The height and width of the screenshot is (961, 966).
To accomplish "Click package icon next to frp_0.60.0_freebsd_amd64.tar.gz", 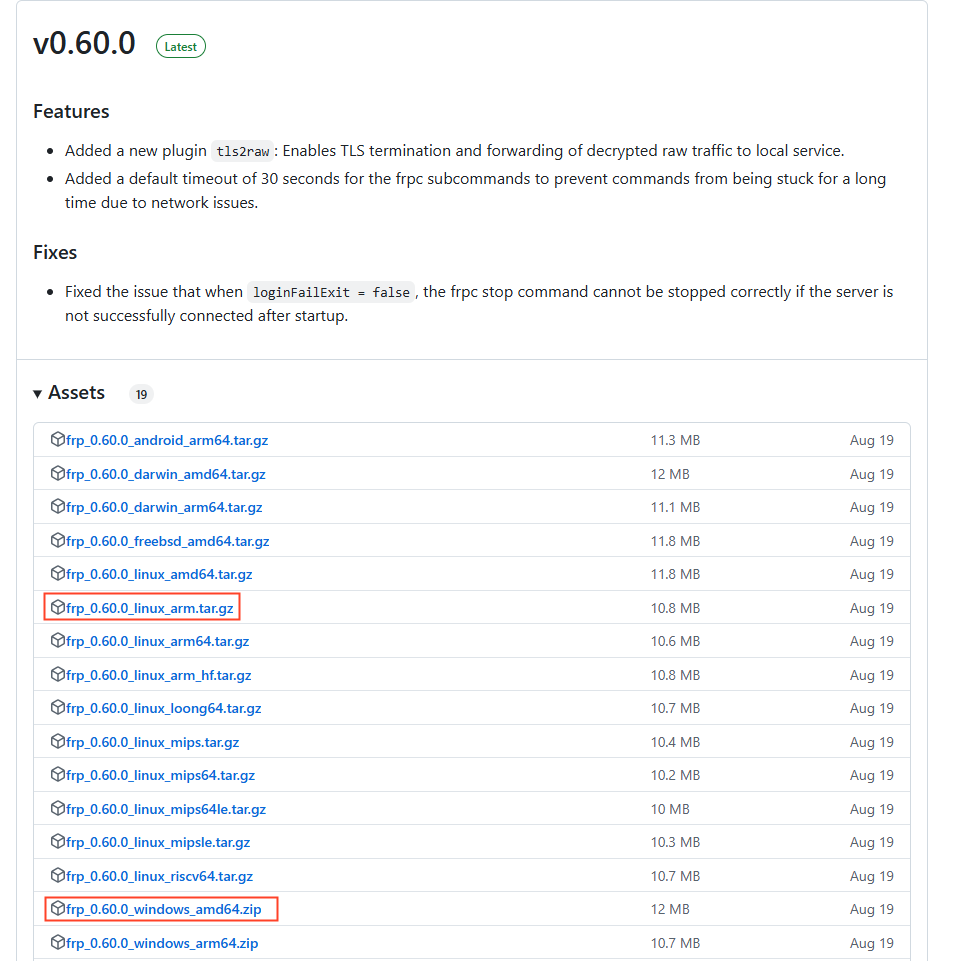I will 58,541.
